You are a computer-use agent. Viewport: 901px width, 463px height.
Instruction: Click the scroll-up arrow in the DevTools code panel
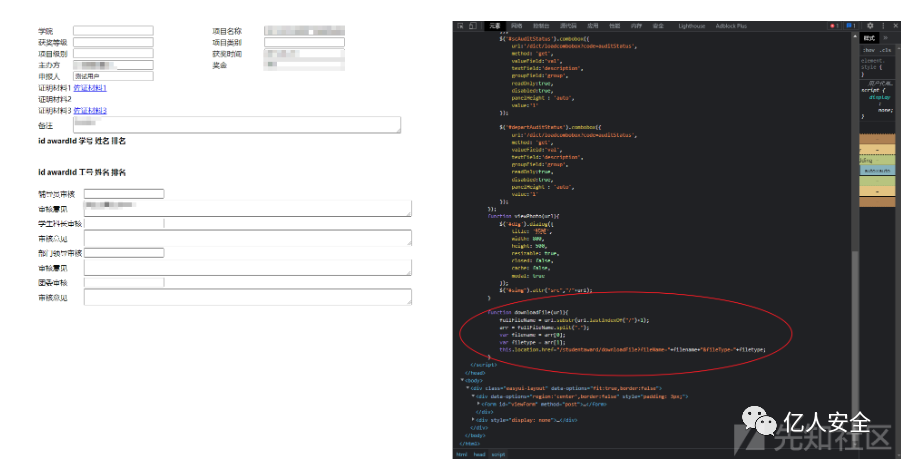click(x=856, y=37)
